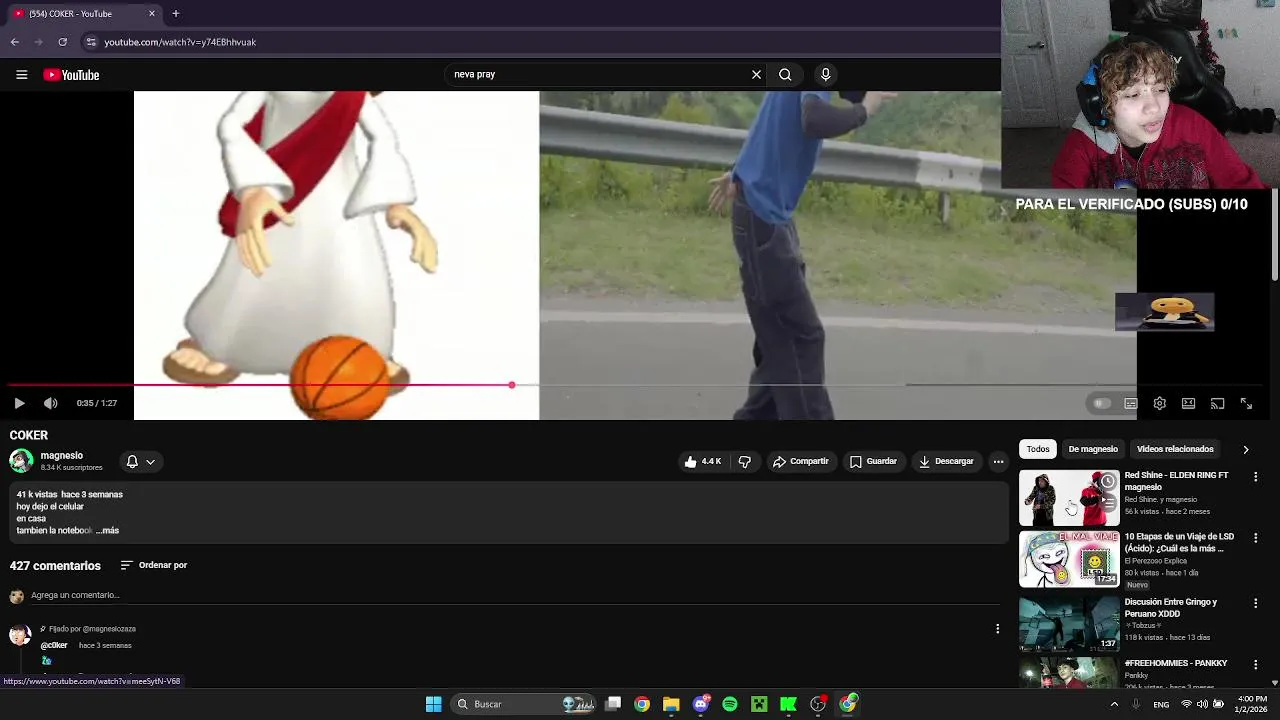Screen dimensions: 1280x720
Task: Close the '(554) COKER - YouTube' tab
Action: pyautogui.click(x=152, y=13)
